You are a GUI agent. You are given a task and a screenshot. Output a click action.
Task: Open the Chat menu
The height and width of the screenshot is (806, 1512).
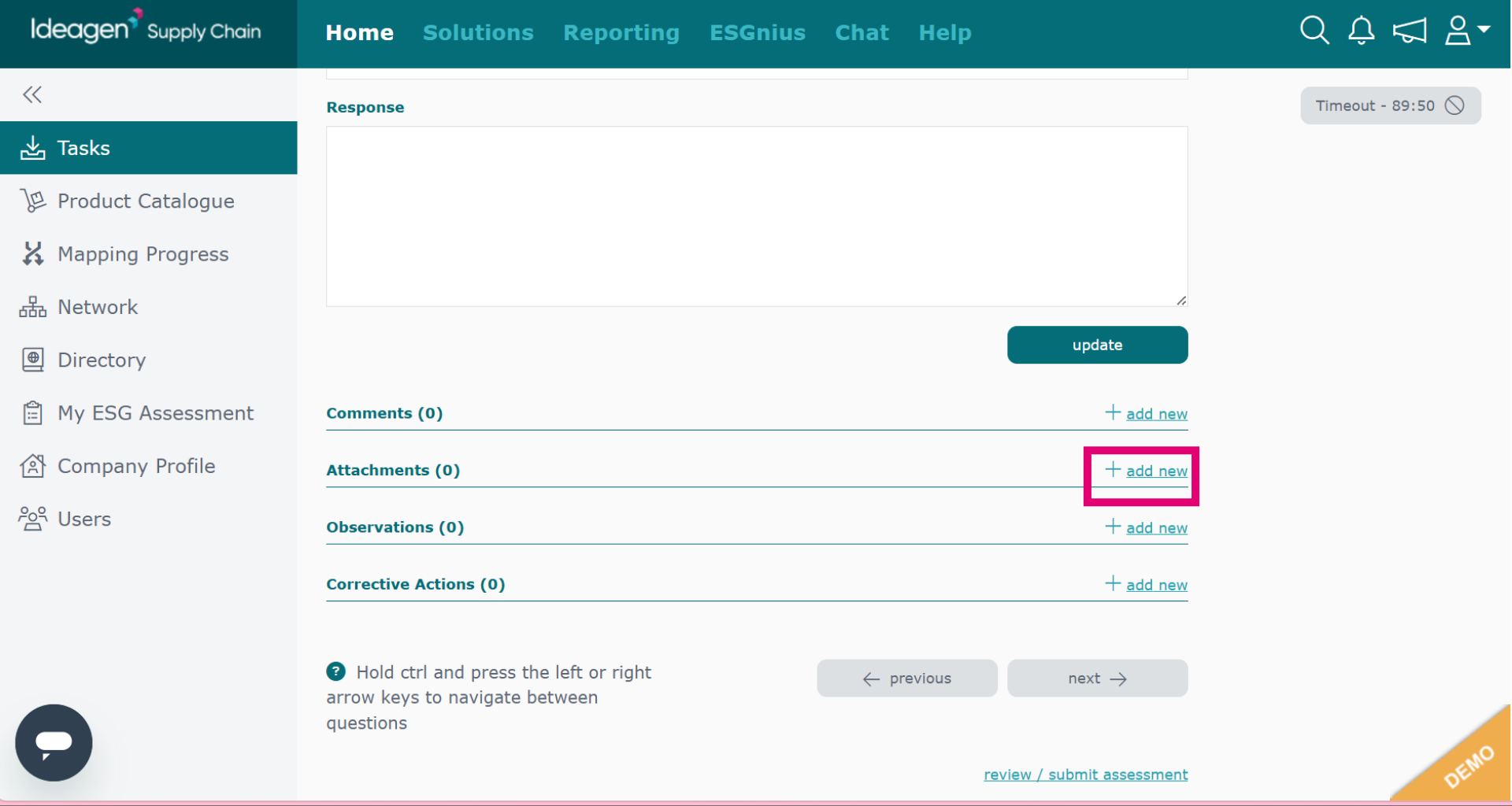[x=862, y=32]
